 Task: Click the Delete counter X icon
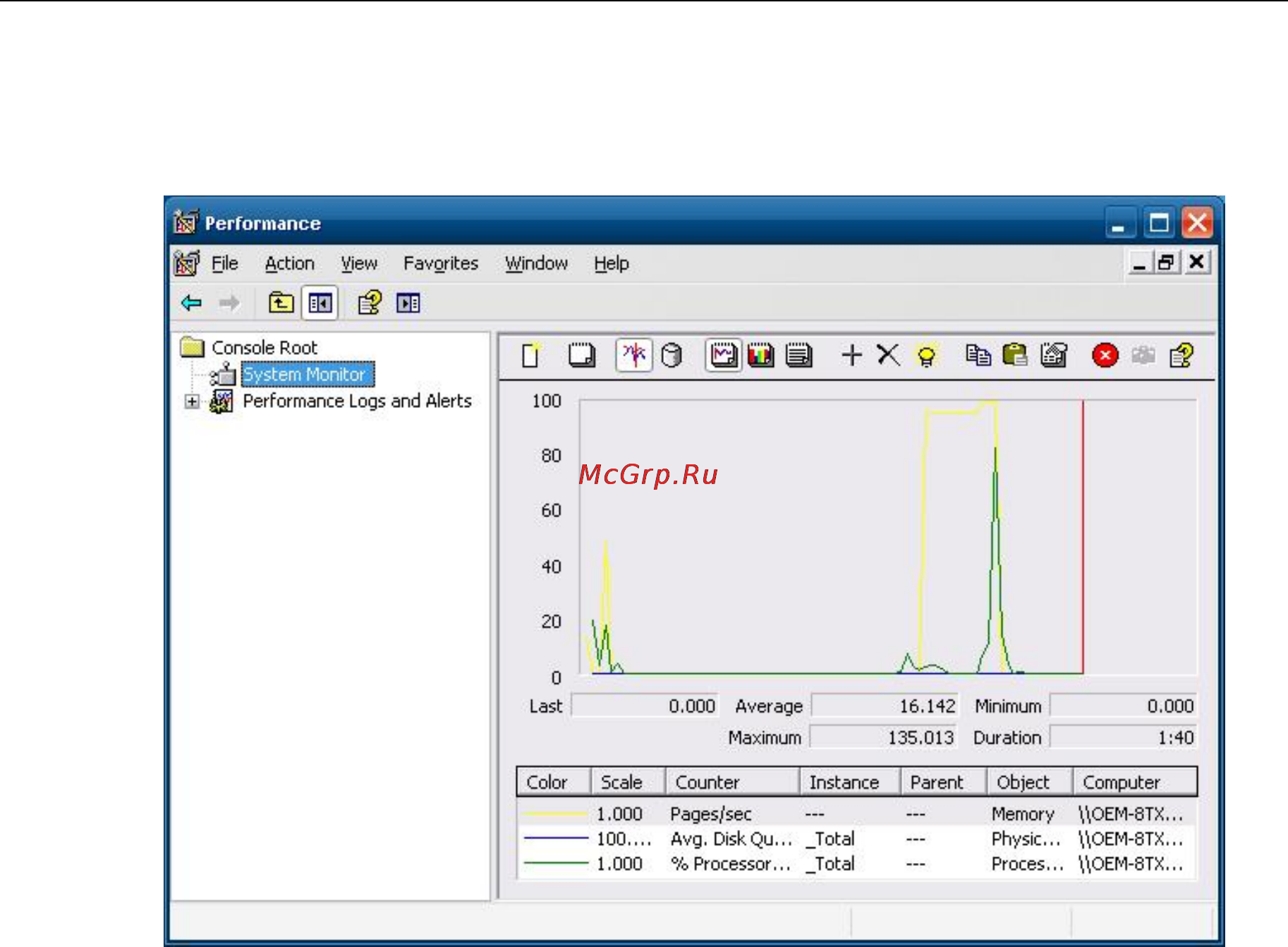tap(888, 355)
